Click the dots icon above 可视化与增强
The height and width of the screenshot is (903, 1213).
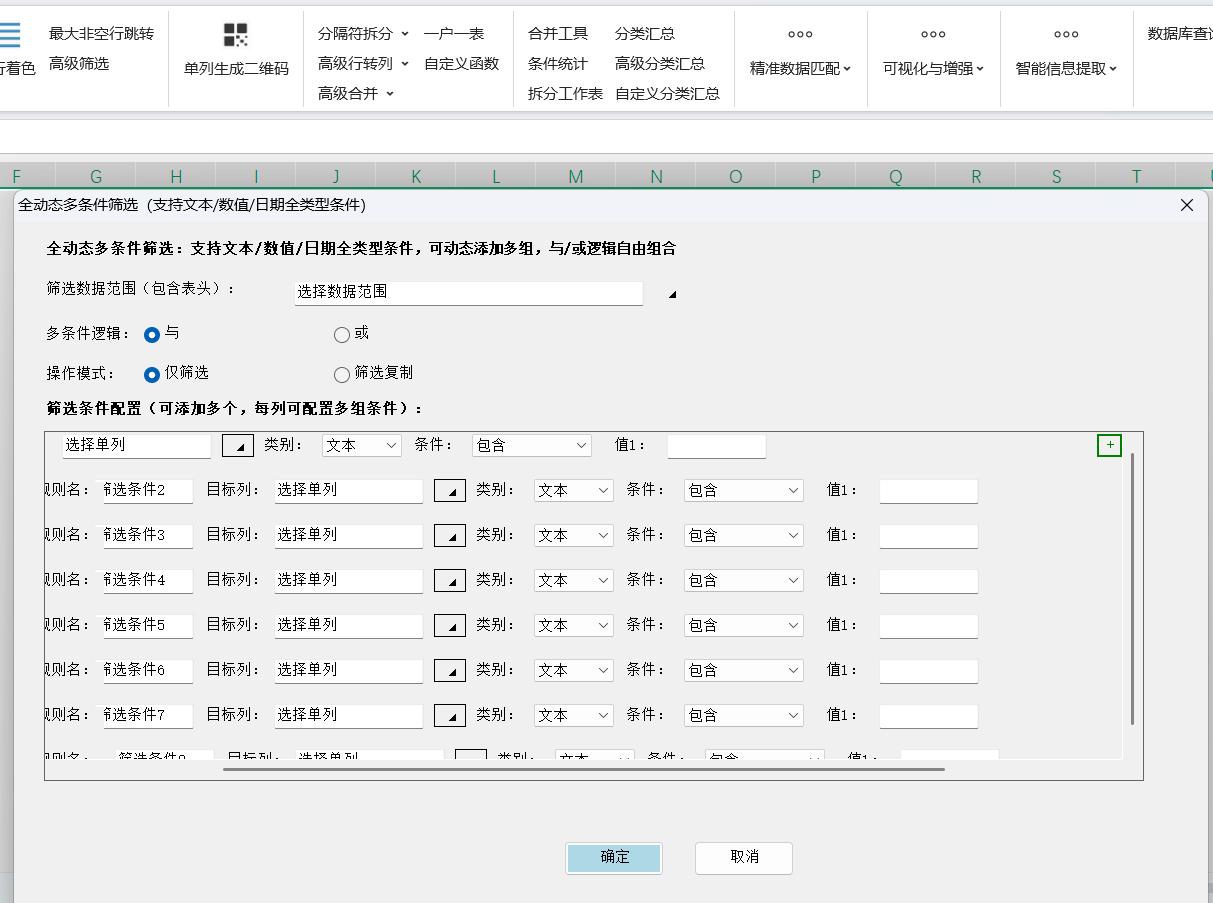(932, 33)
